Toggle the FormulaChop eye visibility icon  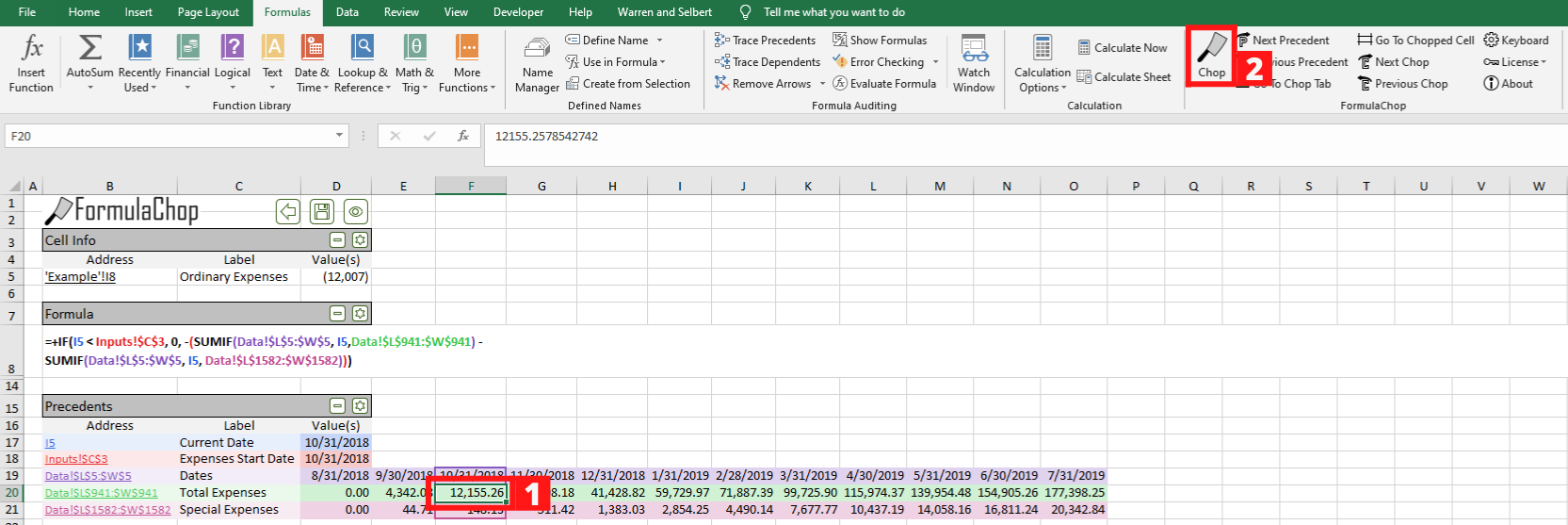[x=356, y=212]
